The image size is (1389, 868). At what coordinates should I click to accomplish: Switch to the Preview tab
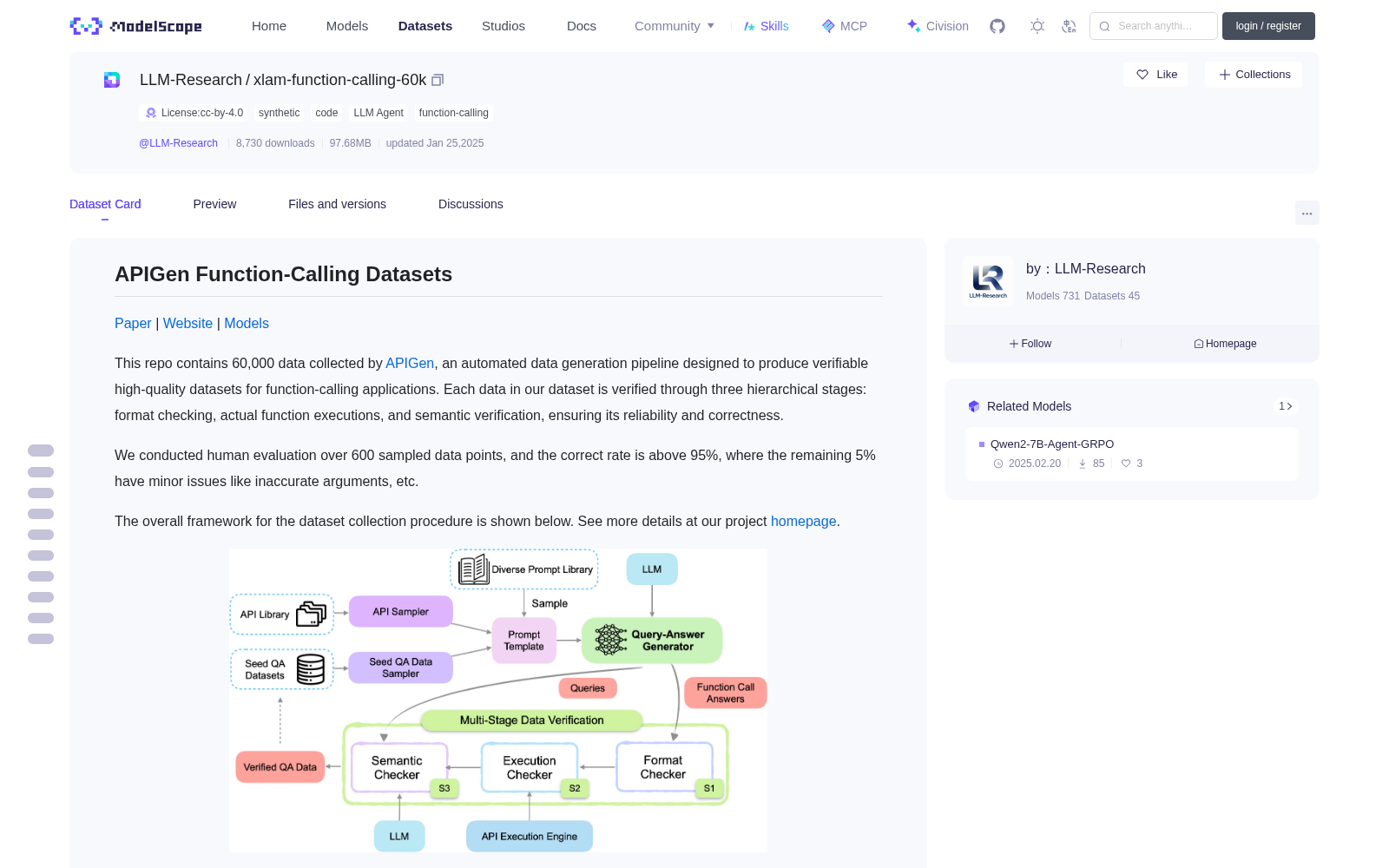214,204
